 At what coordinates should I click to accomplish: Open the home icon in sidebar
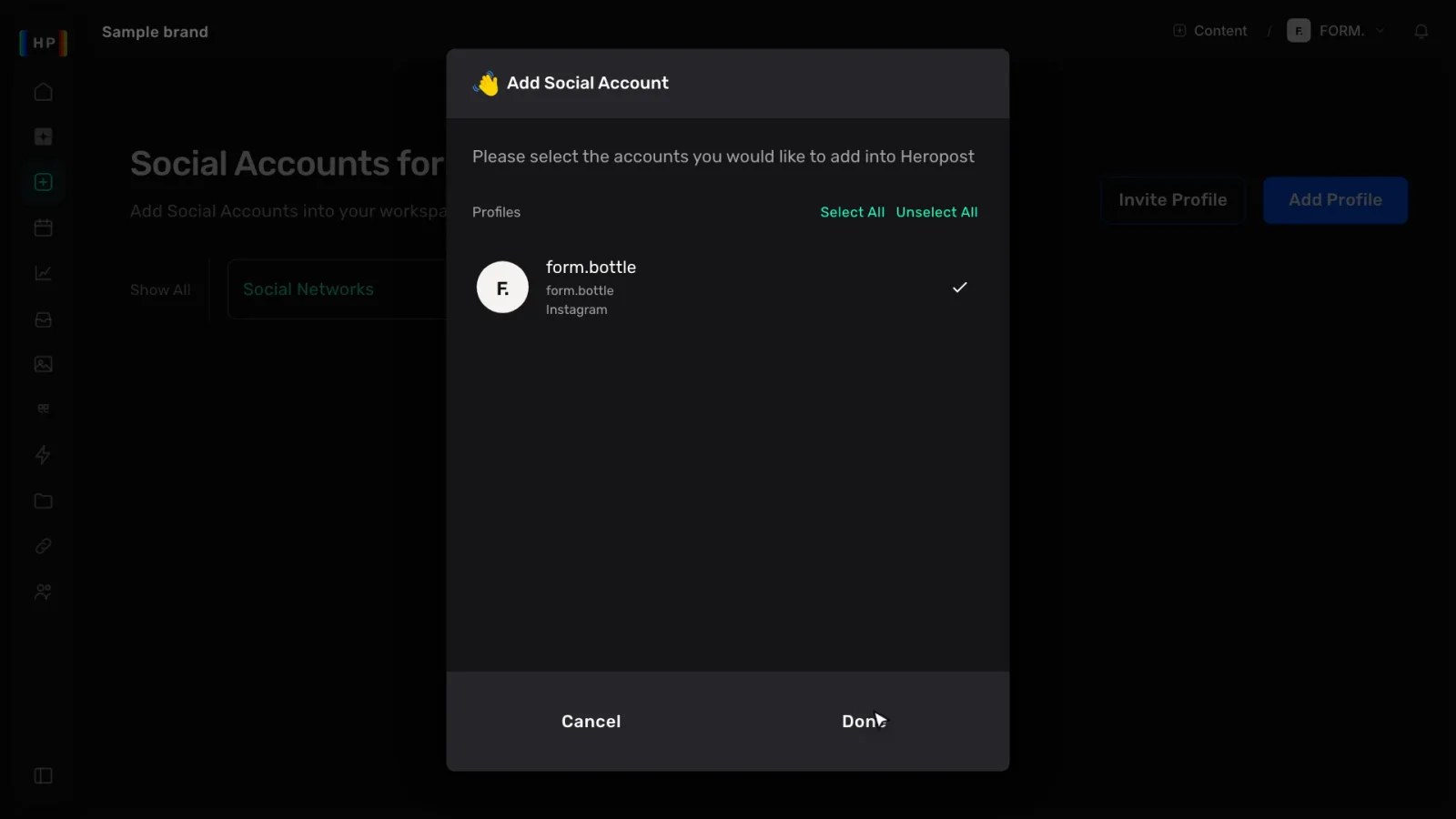click(x=43, y=92)
